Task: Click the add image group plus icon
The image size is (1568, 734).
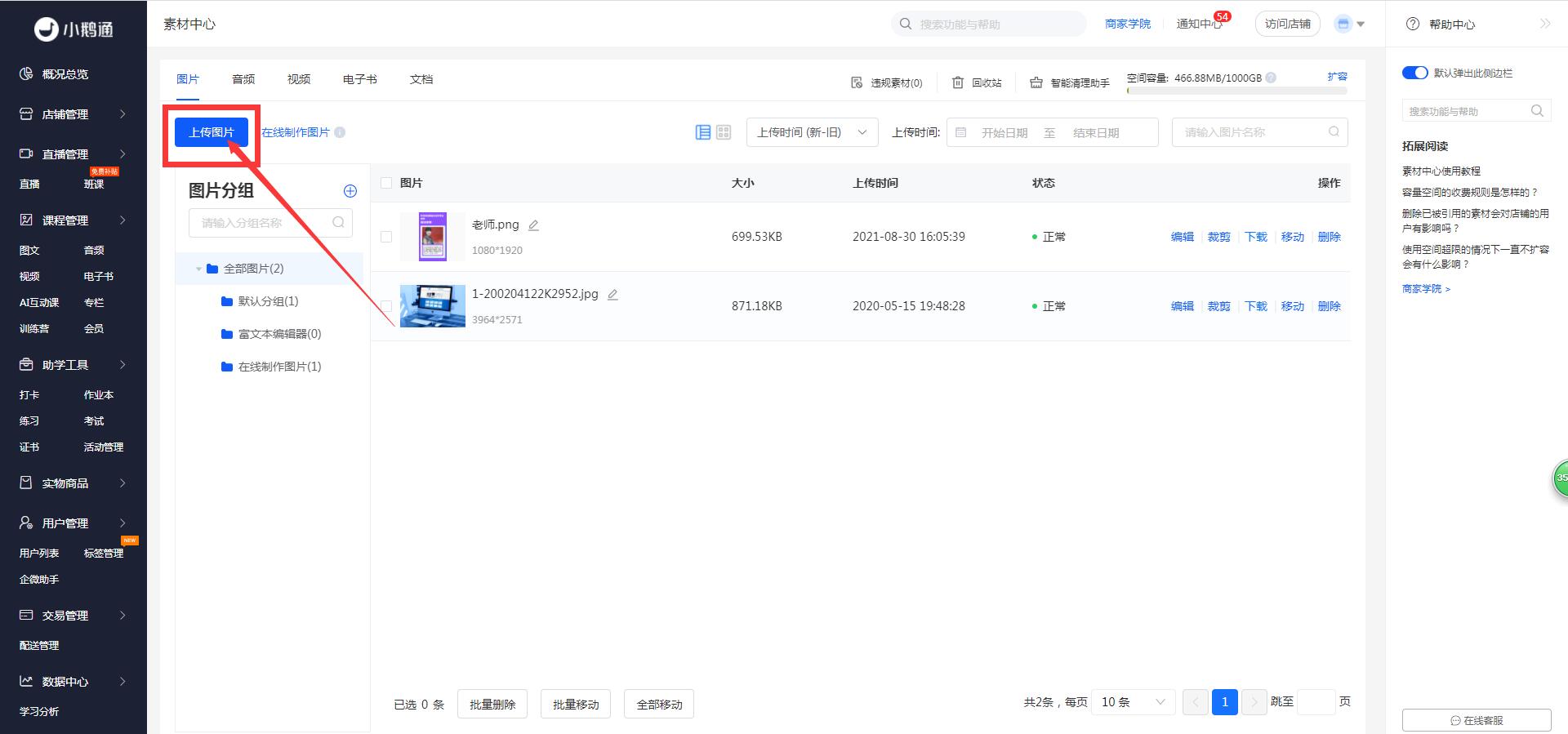Action: pos(350,191)
